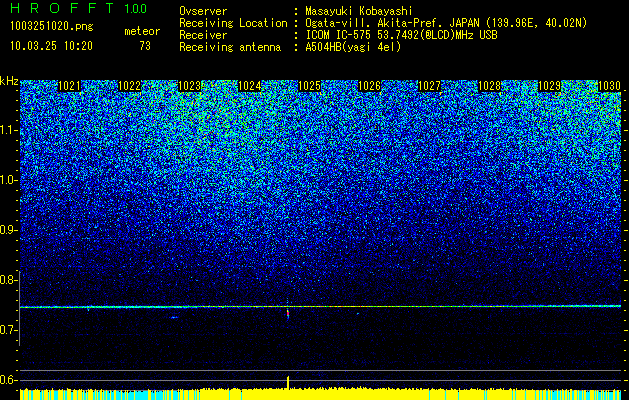
Task: Click the faint echo blob near 1022
Action: pos(174,317)
